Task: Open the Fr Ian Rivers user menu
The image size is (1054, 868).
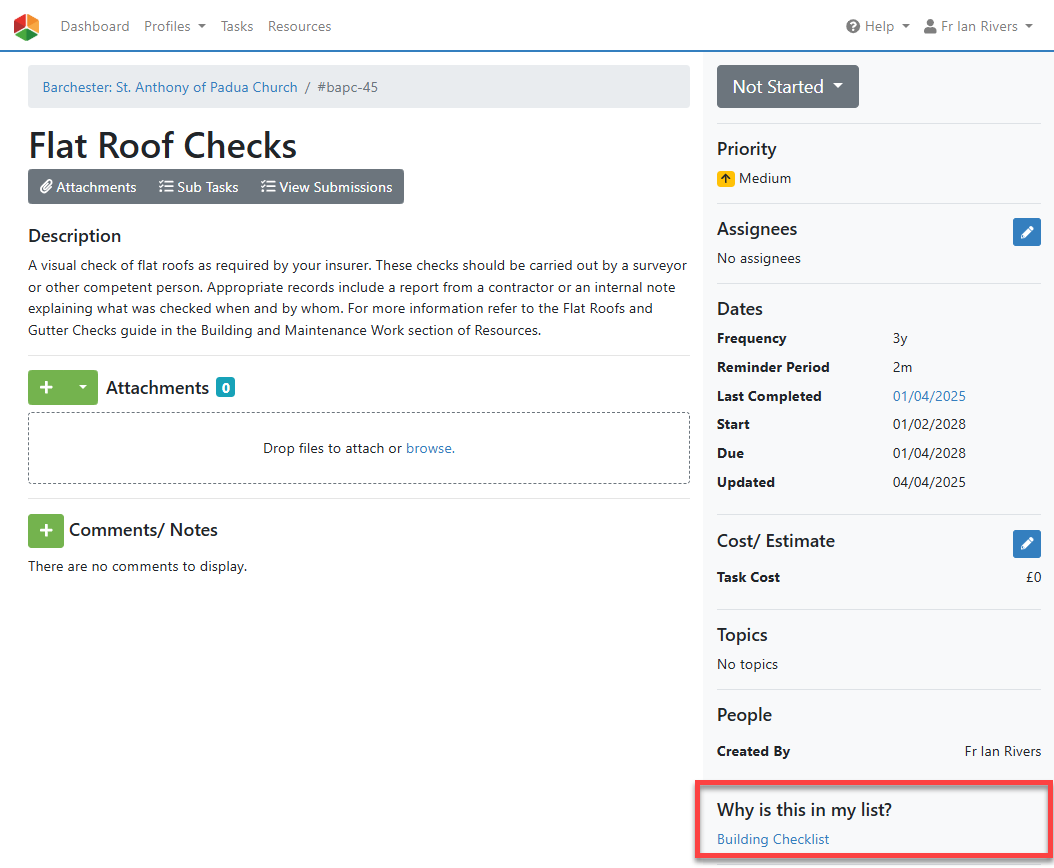Action: coord(977,27)
